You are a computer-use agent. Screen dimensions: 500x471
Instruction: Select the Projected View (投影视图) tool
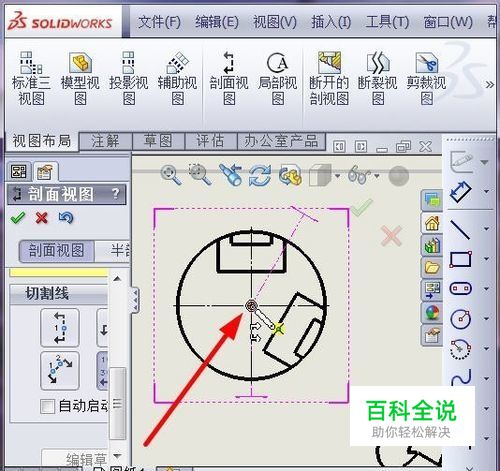click(129, 78)
